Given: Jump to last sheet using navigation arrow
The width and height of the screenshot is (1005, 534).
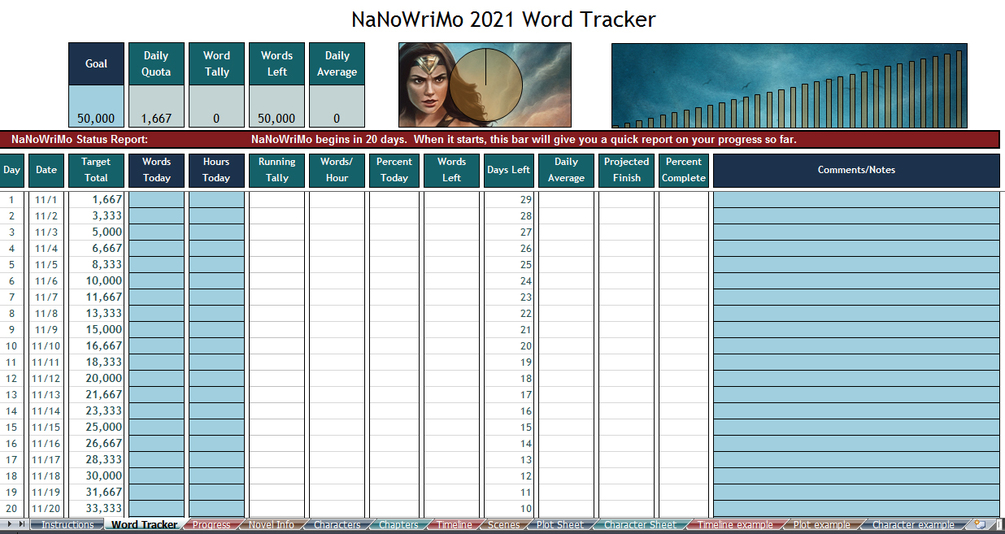Looking at the screenshot, I should click(22, 524).
